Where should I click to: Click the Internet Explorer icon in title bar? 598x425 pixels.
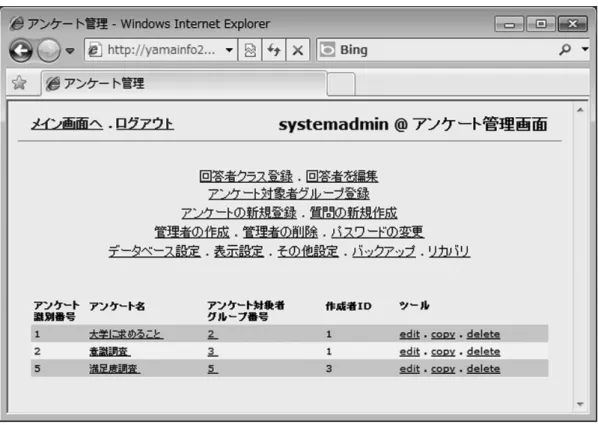coord(16,24)
